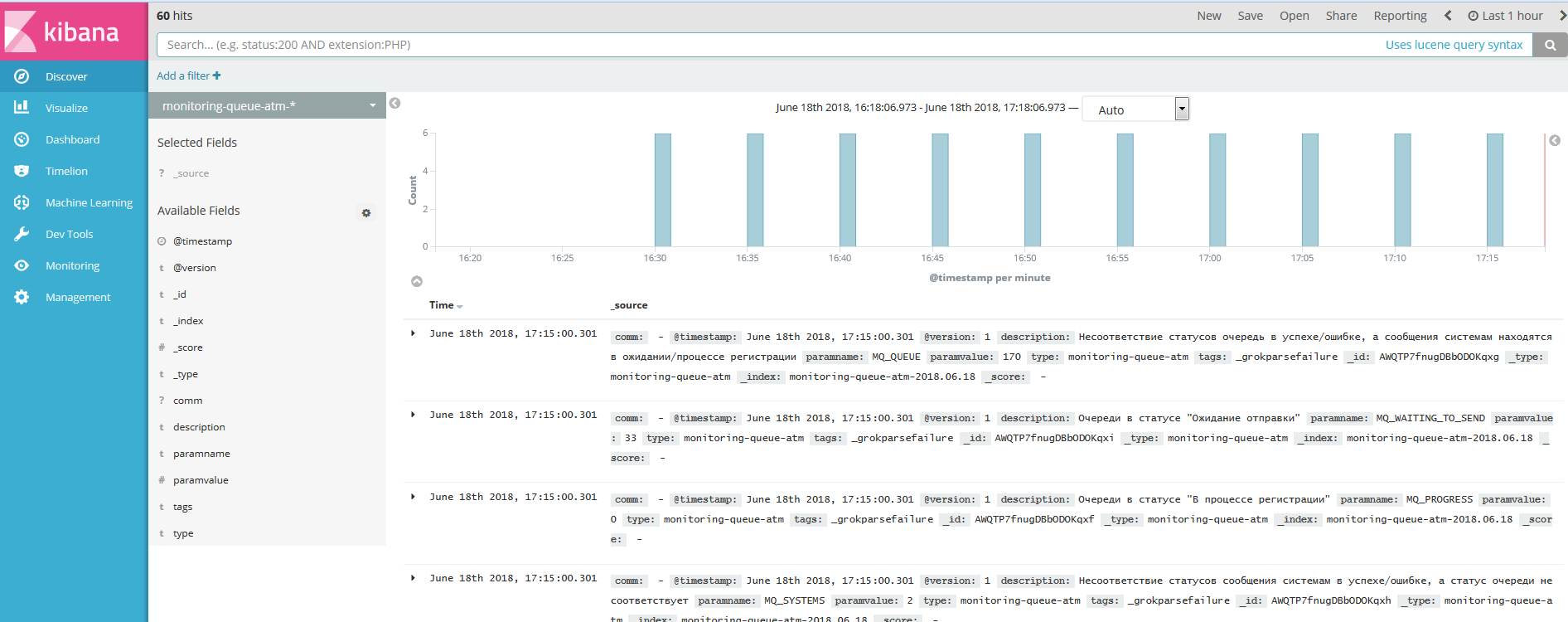This screenshot has width=1568, height=622.
Task: Click New in top bar
Action: click(1209, 16)
